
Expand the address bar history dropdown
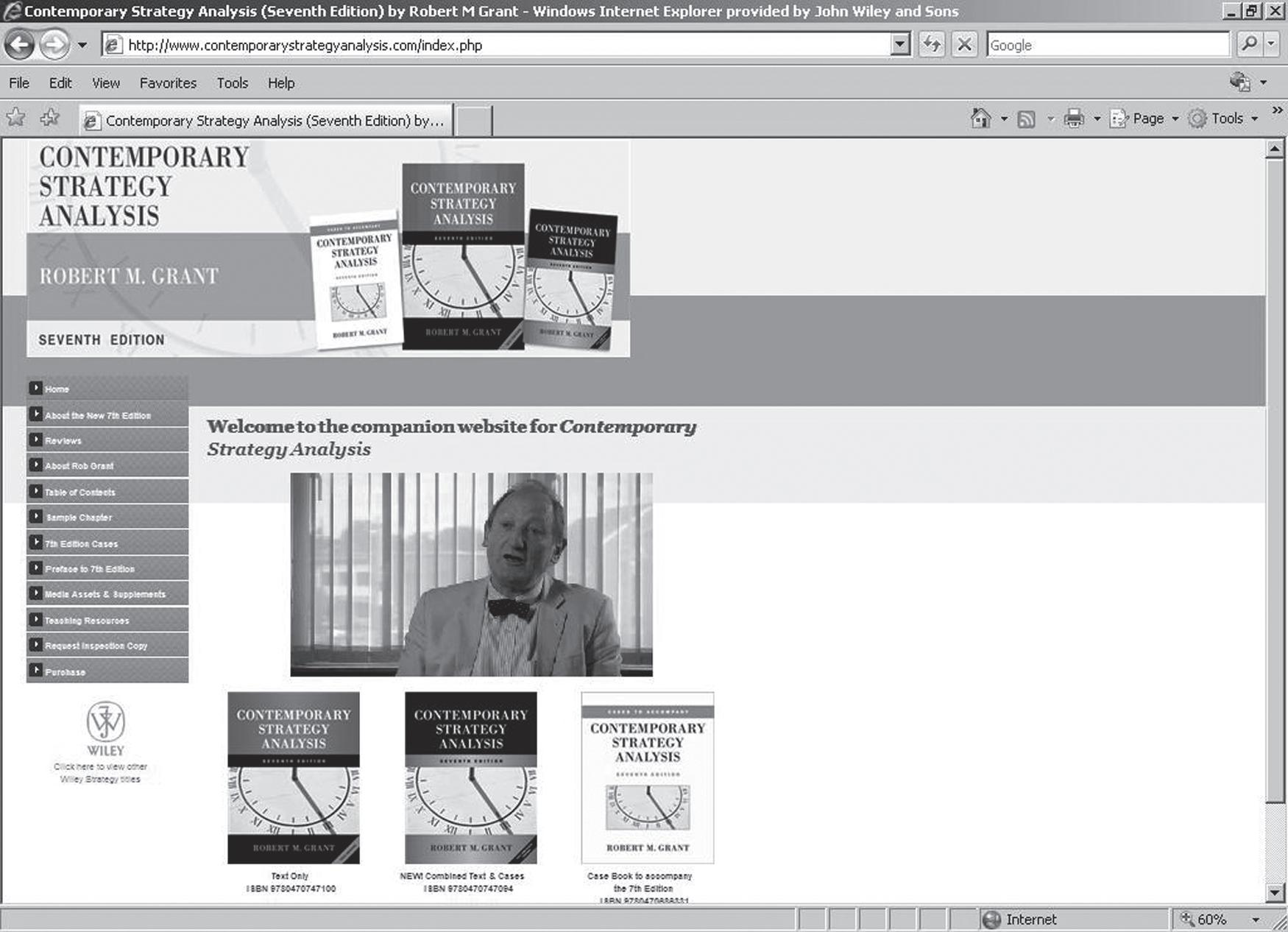pyautogui.click(x=899, y=46)
